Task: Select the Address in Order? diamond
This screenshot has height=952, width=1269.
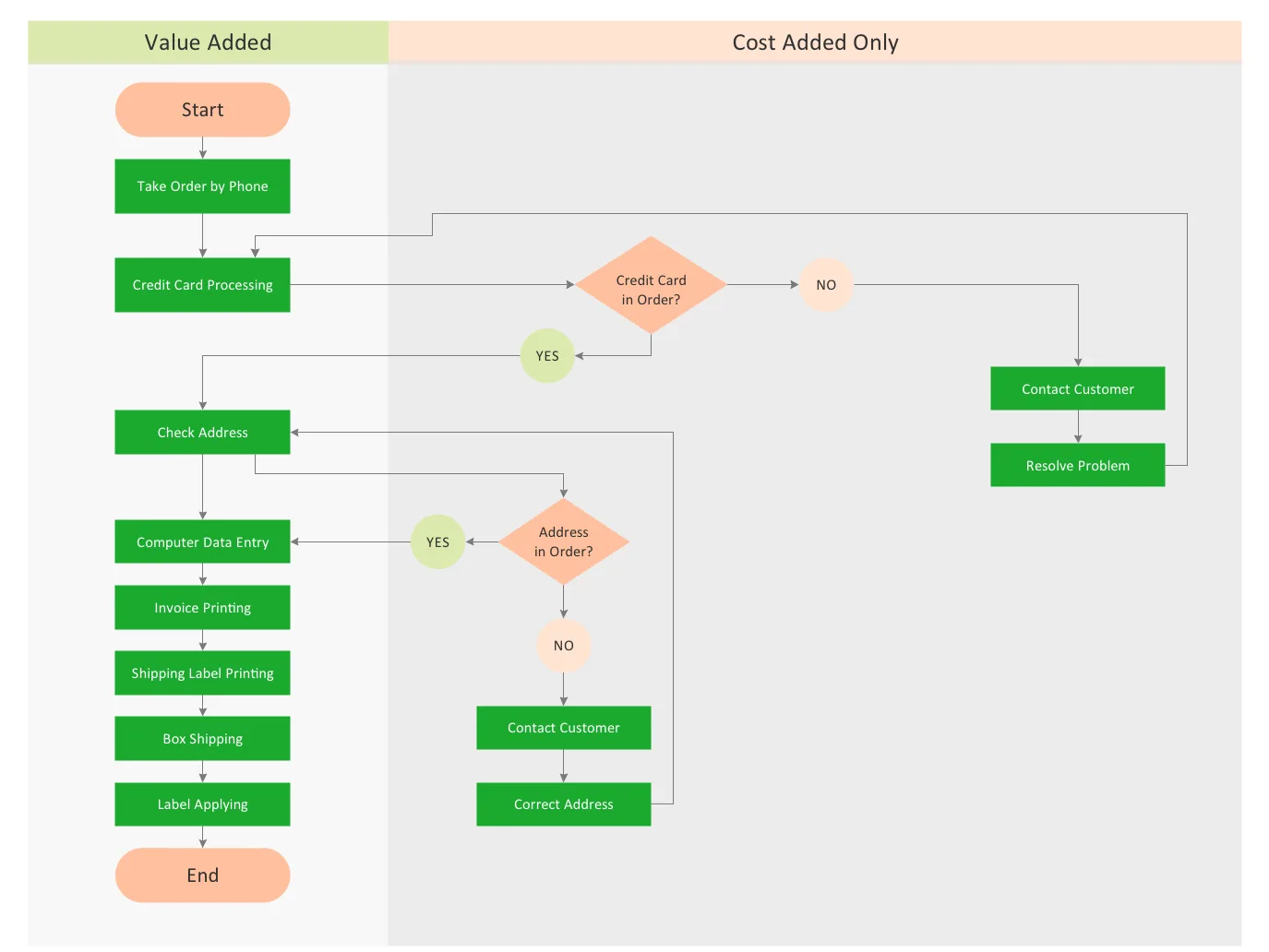Action: tap(564, 541)
